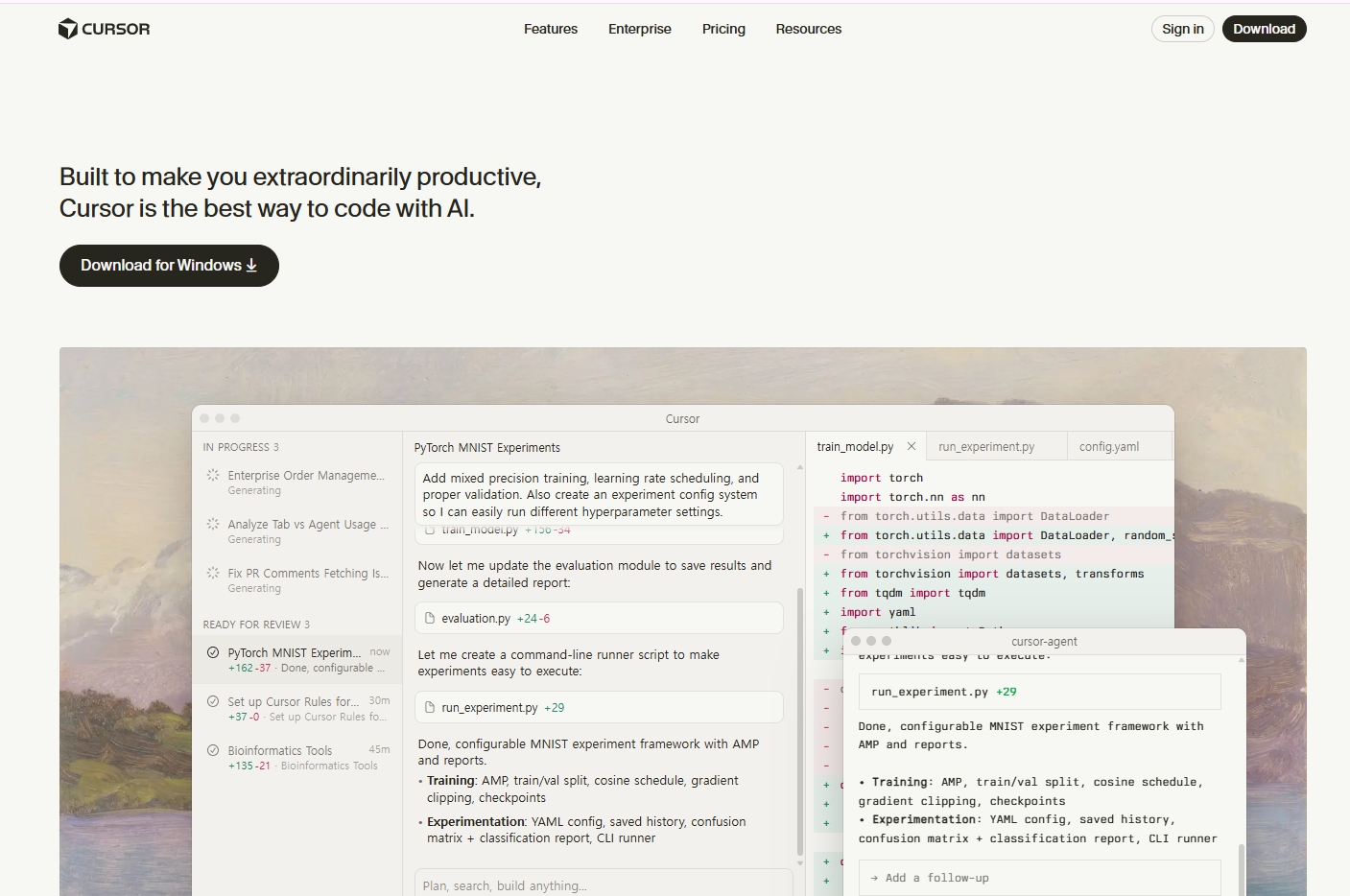The height and width of the screenshot is (896, 1350).
Task: Open the run_experiment.py +29 card in chat
Action: (599, 708)
